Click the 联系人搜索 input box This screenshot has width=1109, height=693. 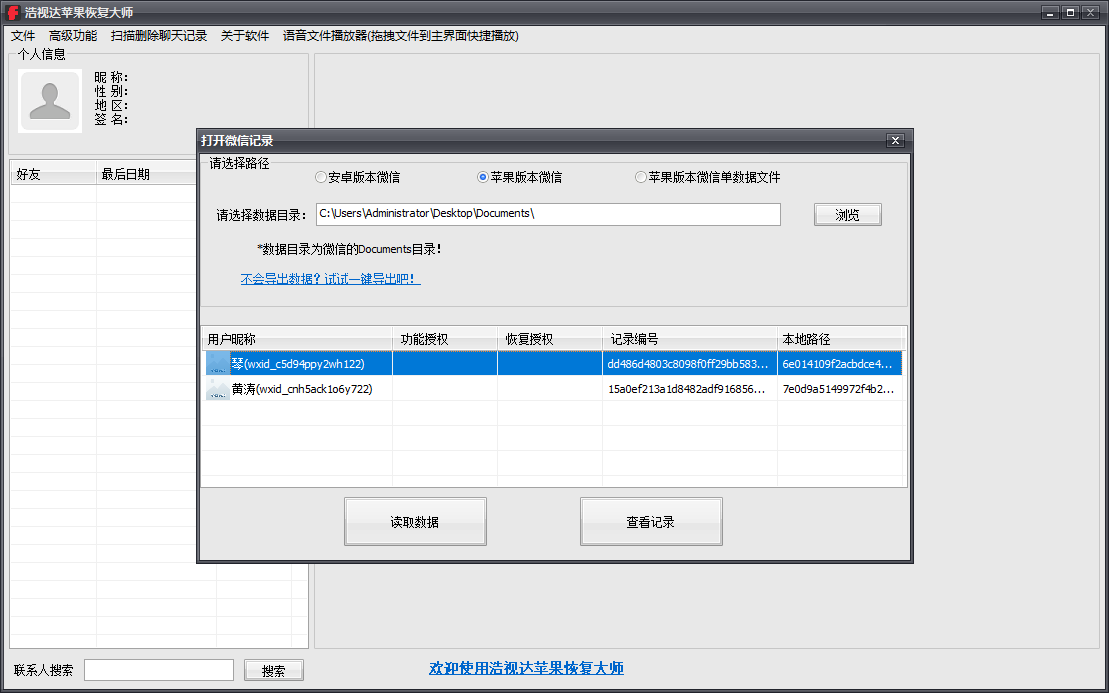click(158, 670)
